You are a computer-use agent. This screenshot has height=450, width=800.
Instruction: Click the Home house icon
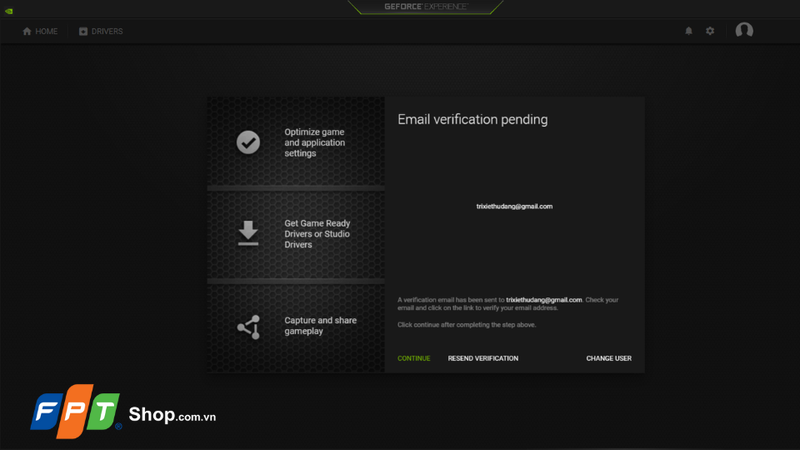[x=27, y=31]
